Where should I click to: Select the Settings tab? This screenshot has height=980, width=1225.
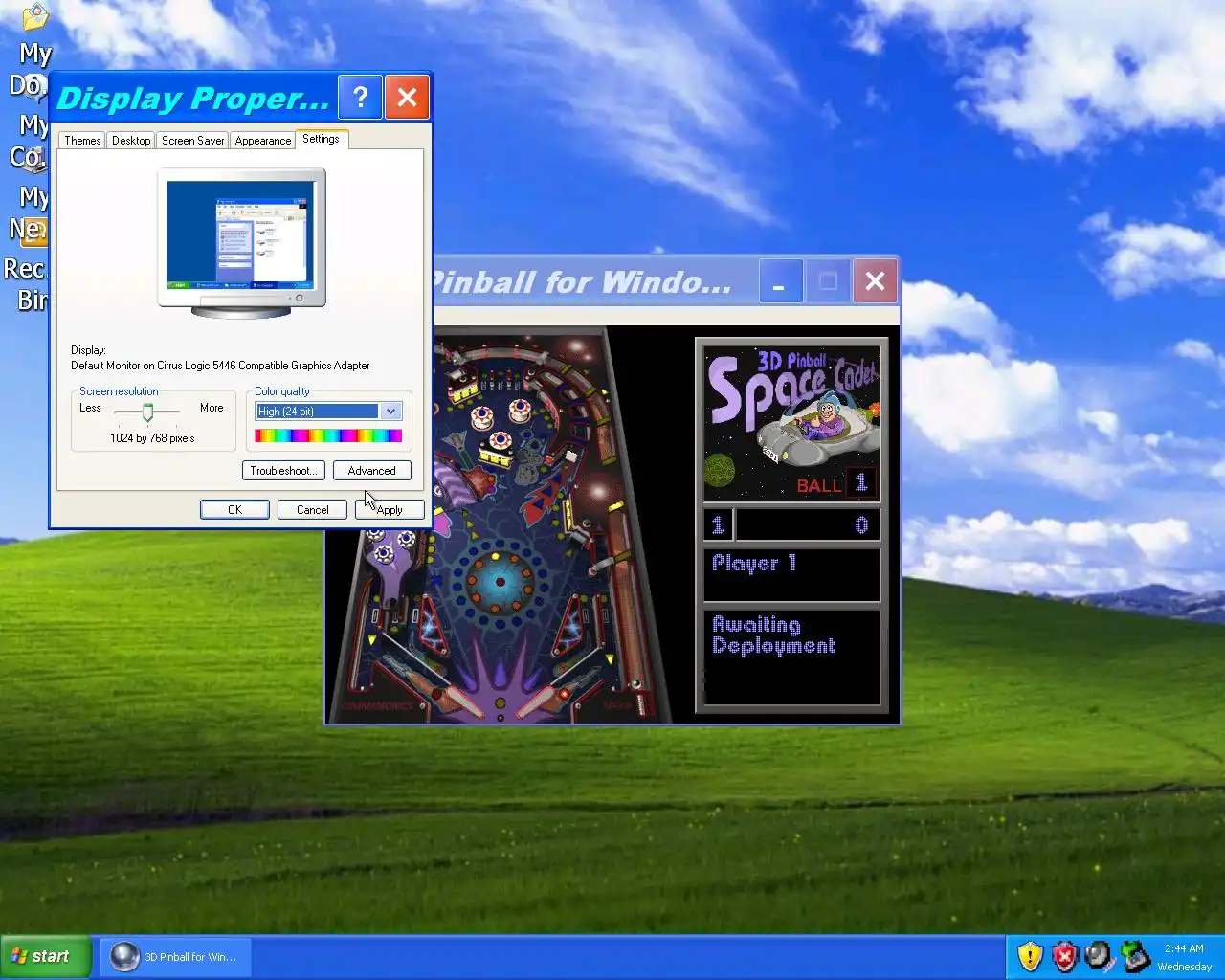click(x=321, y=139)
